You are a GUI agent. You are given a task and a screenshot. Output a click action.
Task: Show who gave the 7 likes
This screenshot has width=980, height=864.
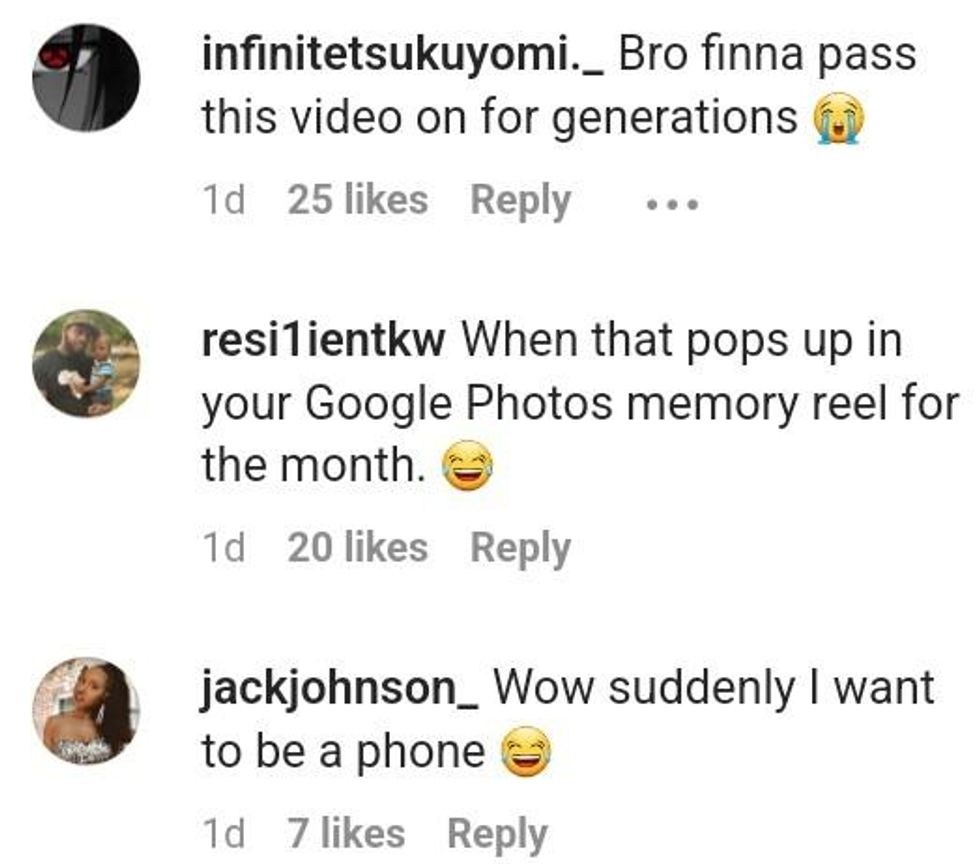346,834
